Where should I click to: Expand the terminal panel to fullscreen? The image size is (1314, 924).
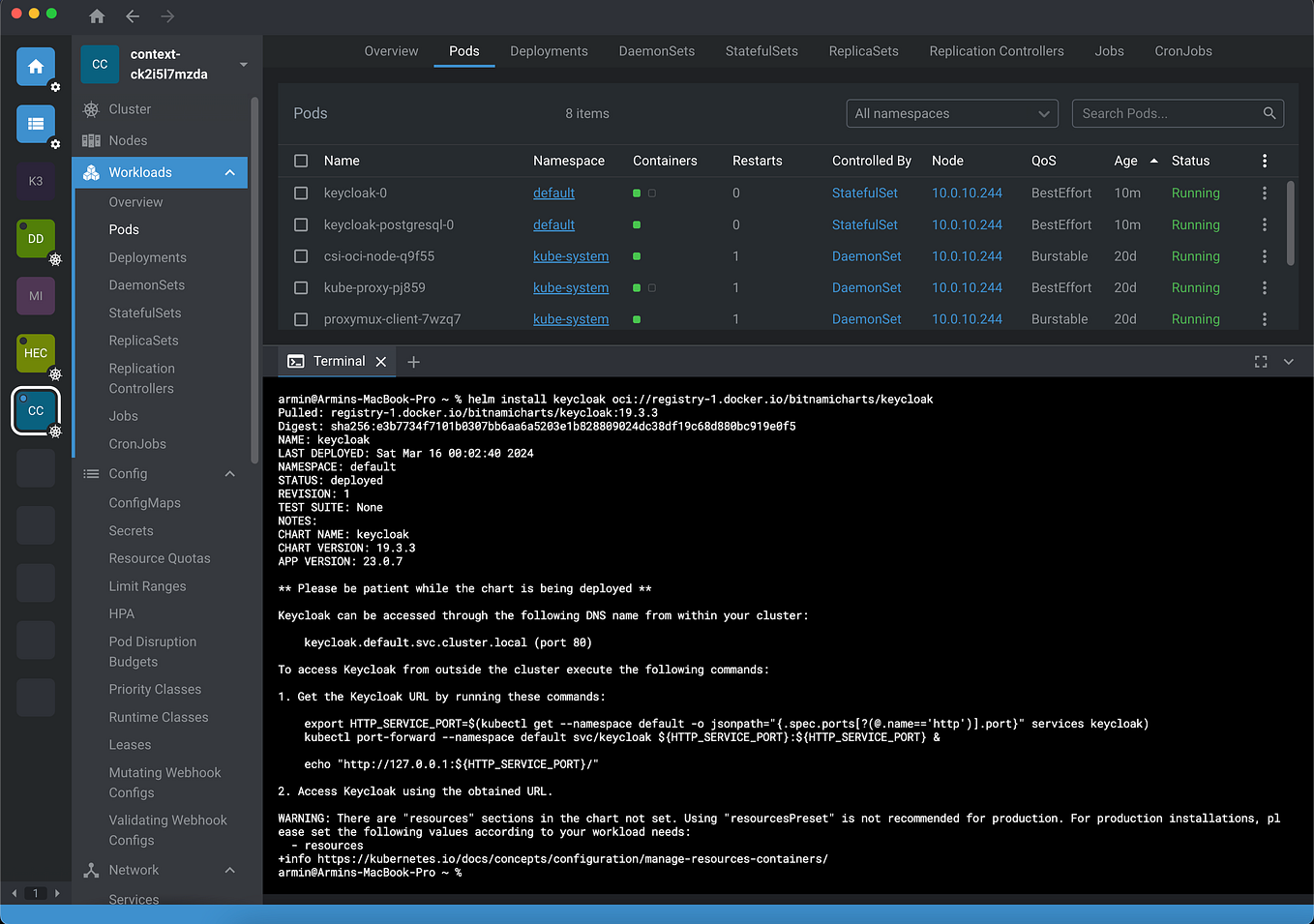[1261, 361]
